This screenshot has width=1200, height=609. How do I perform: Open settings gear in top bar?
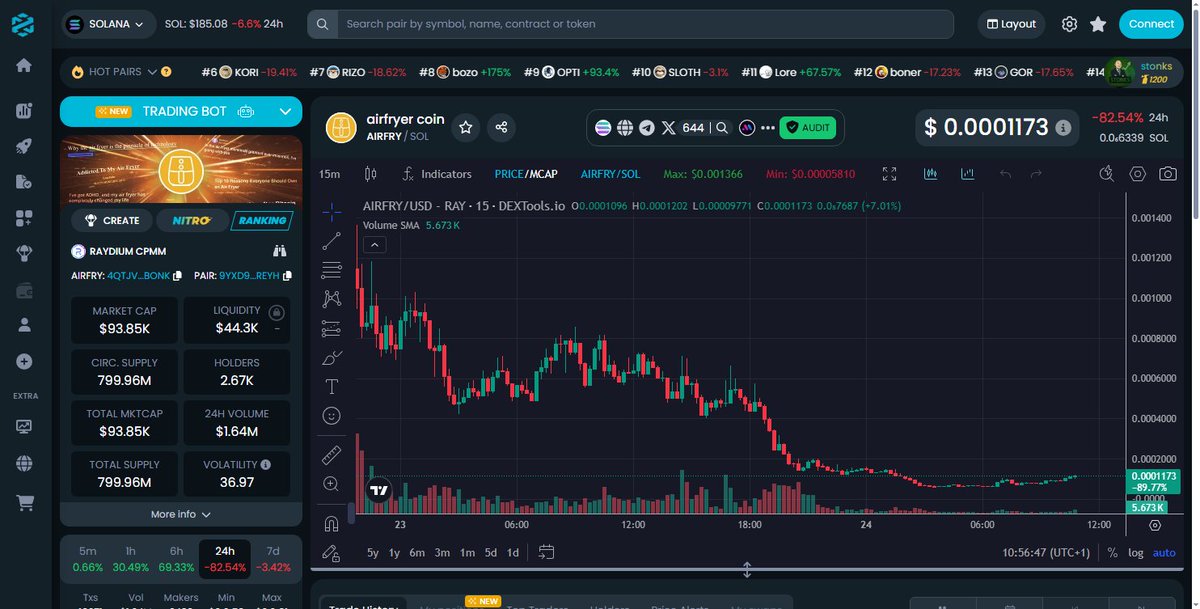point(1070,24)
